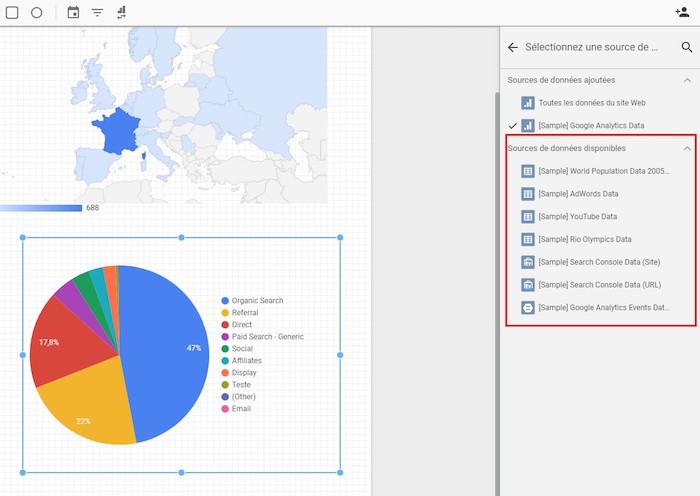The width and height of the screenshot is (700, 496).
Task: Collapse Sources de données ajoutées section
Action: (x=686, y=80)
